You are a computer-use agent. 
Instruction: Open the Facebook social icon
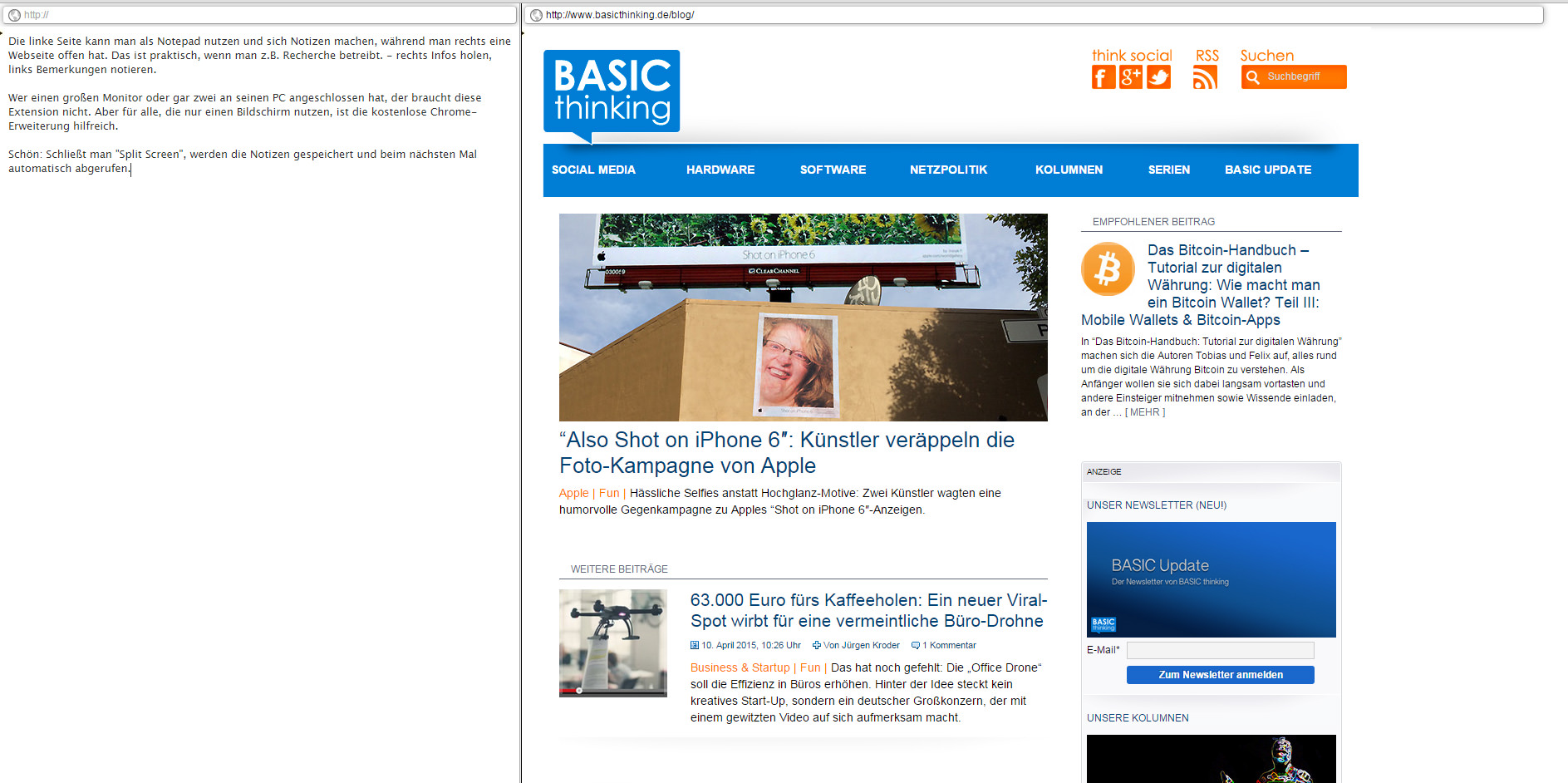click(x=1103, y=77)
